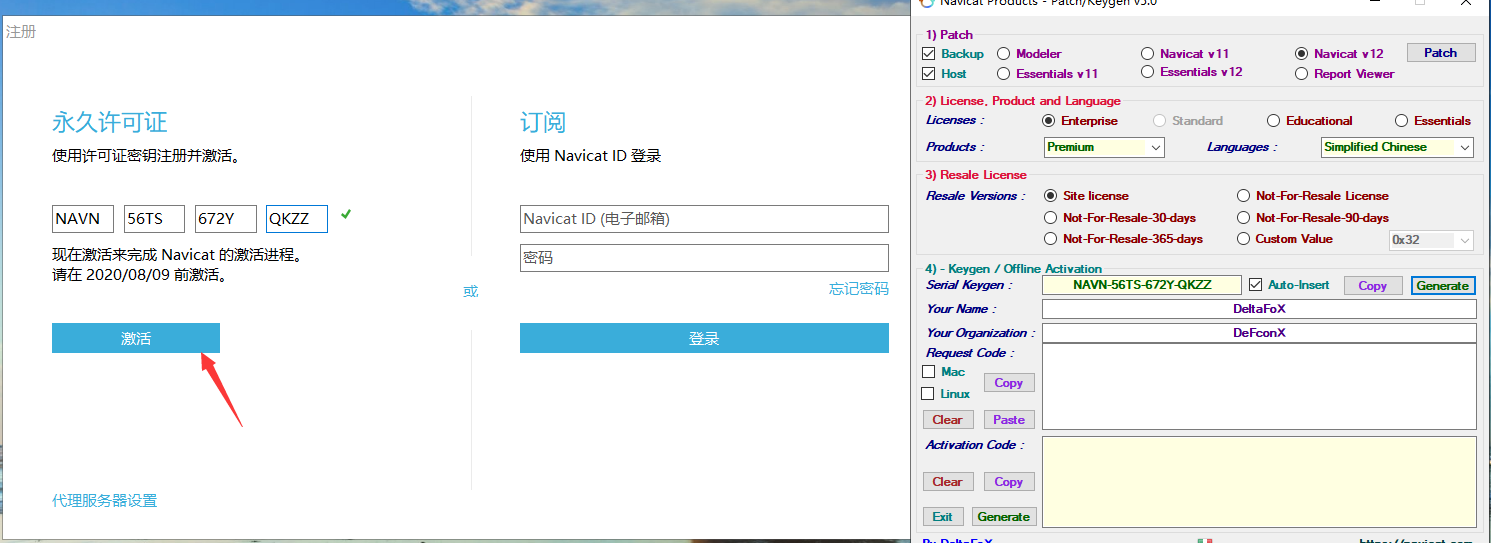The width and height of the screenshot is (1491, 543).
Task: Toggle the Linux checkbox
Action: (928, 394)
